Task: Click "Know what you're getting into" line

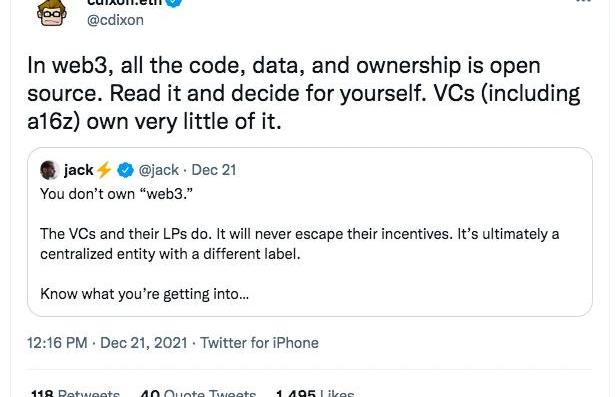Action: pyautogui.click(x=144, y=294)
